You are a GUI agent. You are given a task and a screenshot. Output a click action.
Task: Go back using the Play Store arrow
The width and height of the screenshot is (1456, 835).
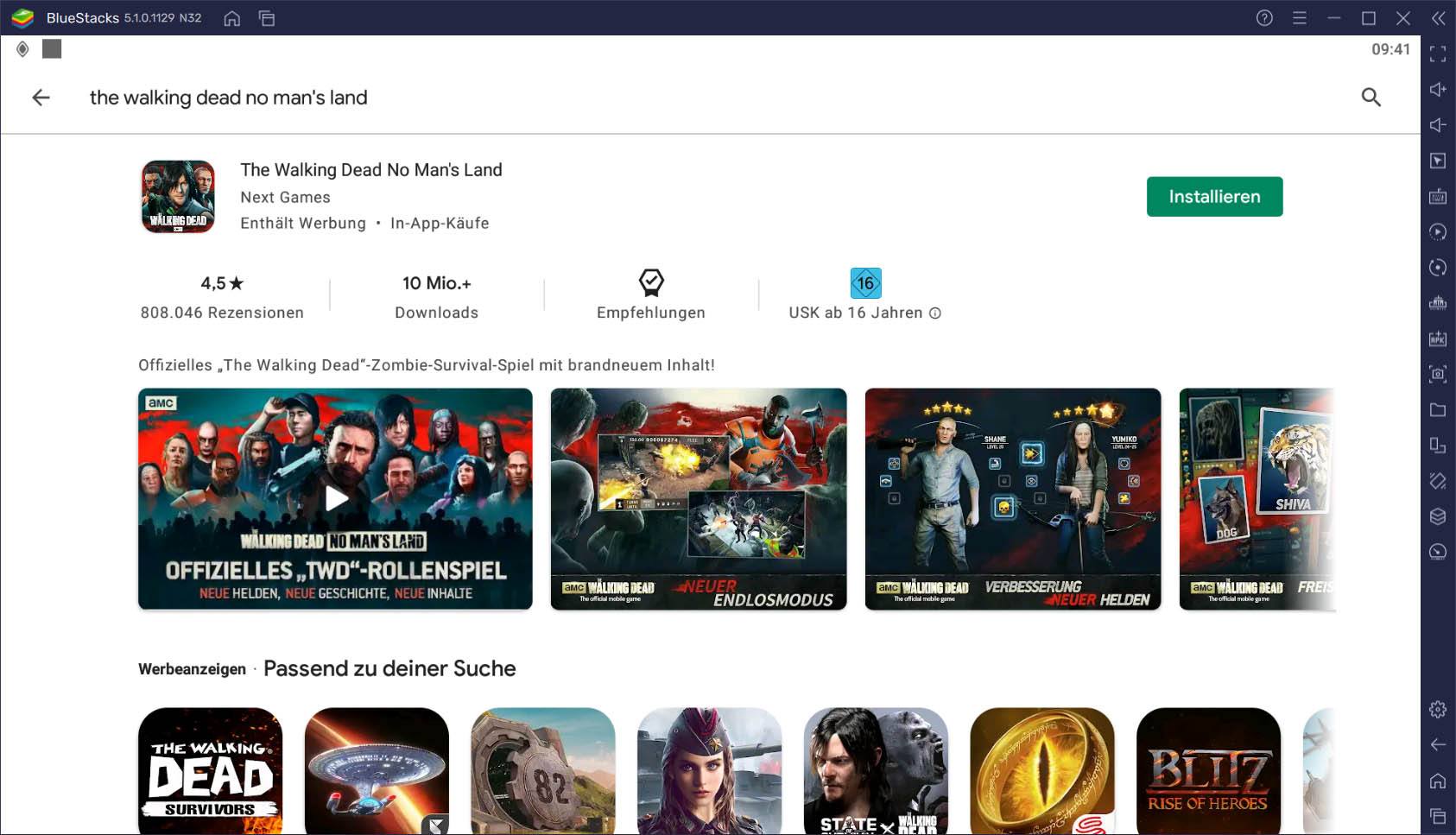pyautogui.click(x=41, y=98)
